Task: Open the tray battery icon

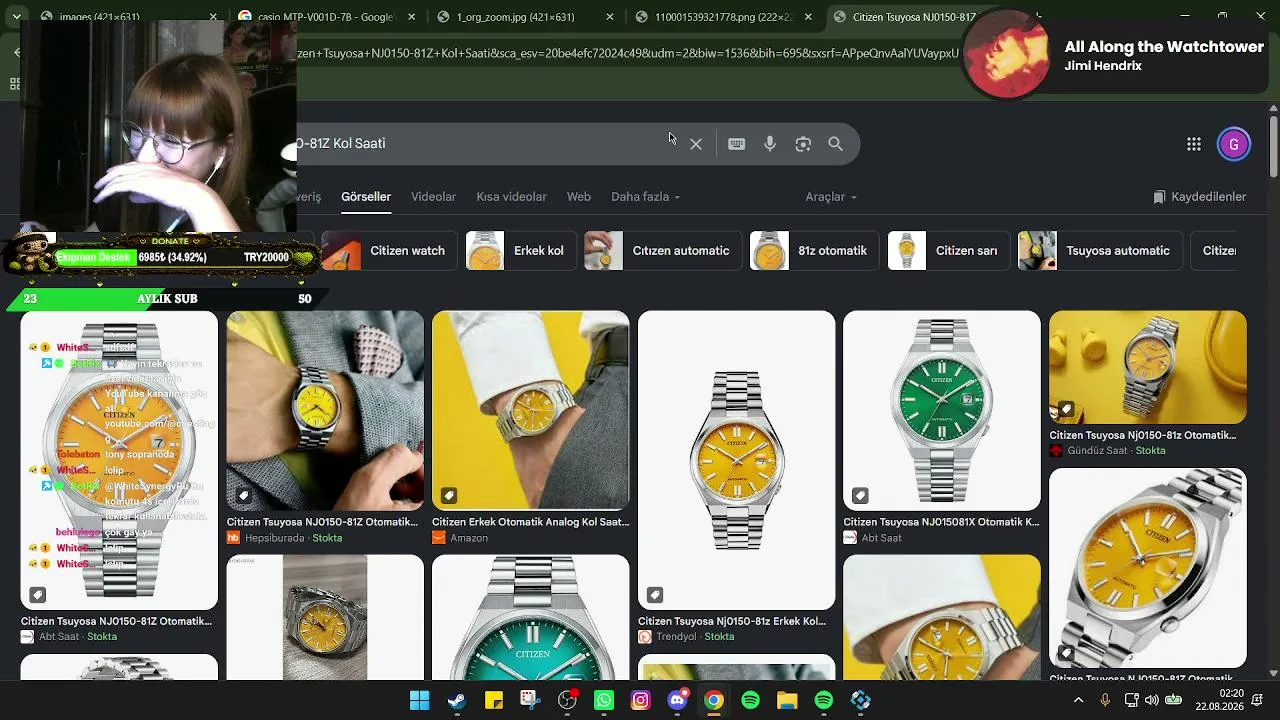Action: click(1173, 700)
